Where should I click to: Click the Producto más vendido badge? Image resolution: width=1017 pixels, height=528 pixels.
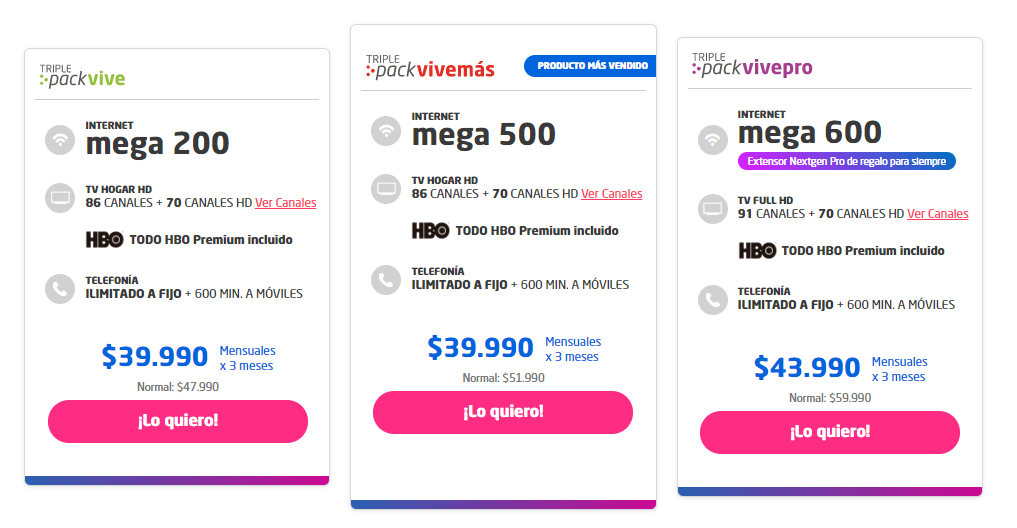click(x=590, y=66)
